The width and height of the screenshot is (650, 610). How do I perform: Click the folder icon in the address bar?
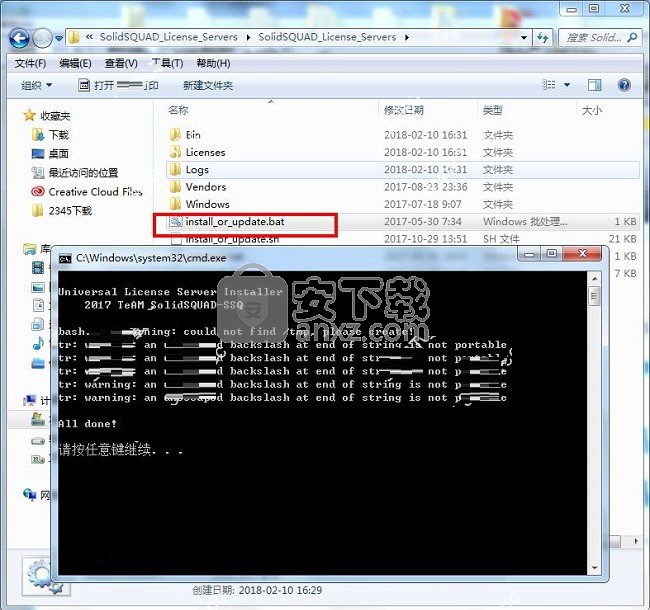pos(74,37)
